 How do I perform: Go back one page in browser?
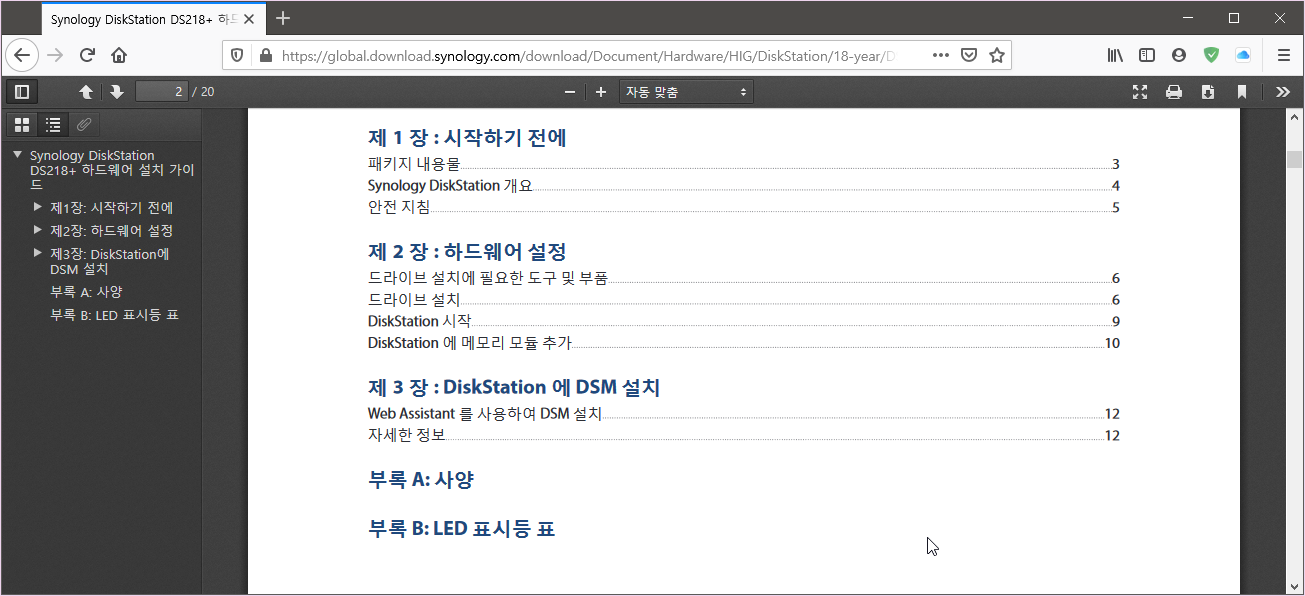click(x=23, y=55)
